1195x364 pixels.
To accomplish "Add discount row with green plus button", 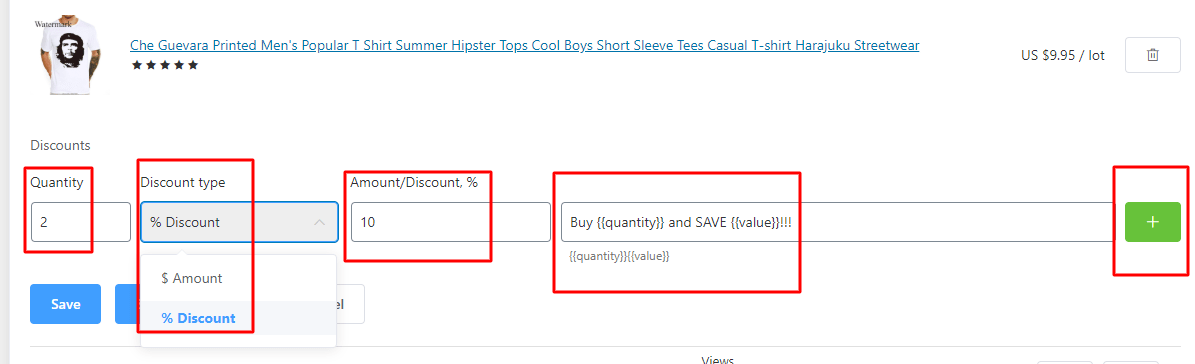I will click(1153, 222).
